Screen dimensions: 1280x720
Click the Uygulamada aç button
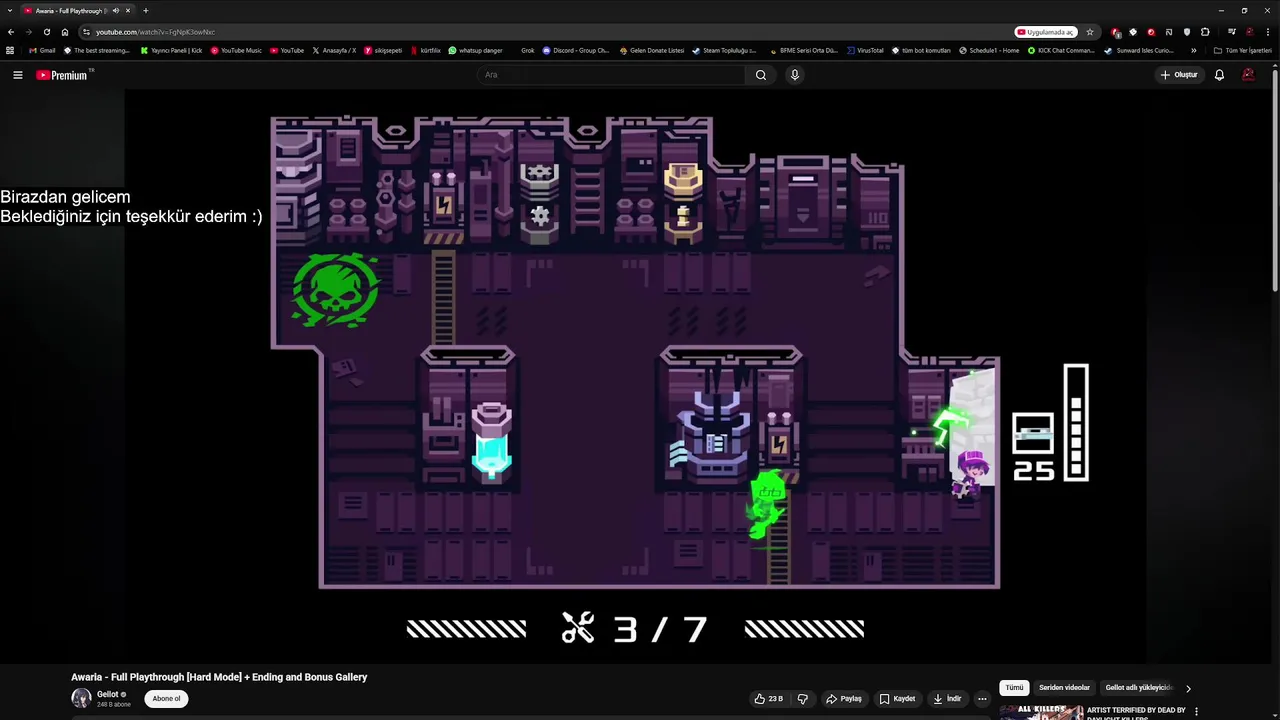point(1046,32)
